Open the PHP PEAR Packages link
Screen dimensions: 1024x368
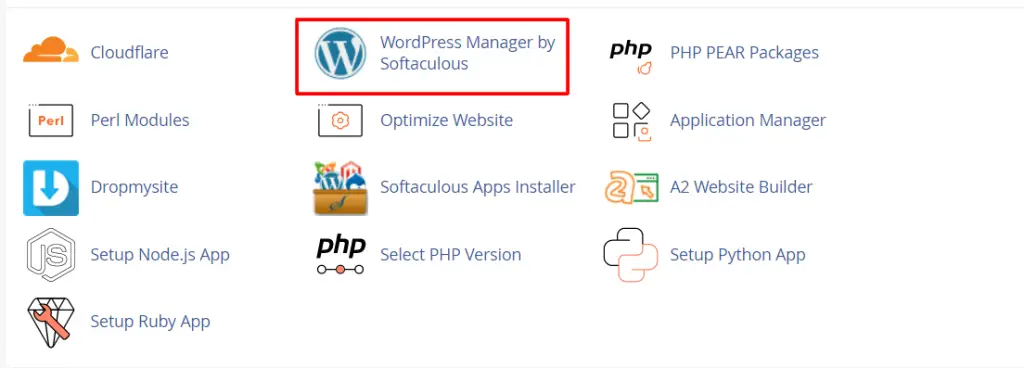coord(744,52)
